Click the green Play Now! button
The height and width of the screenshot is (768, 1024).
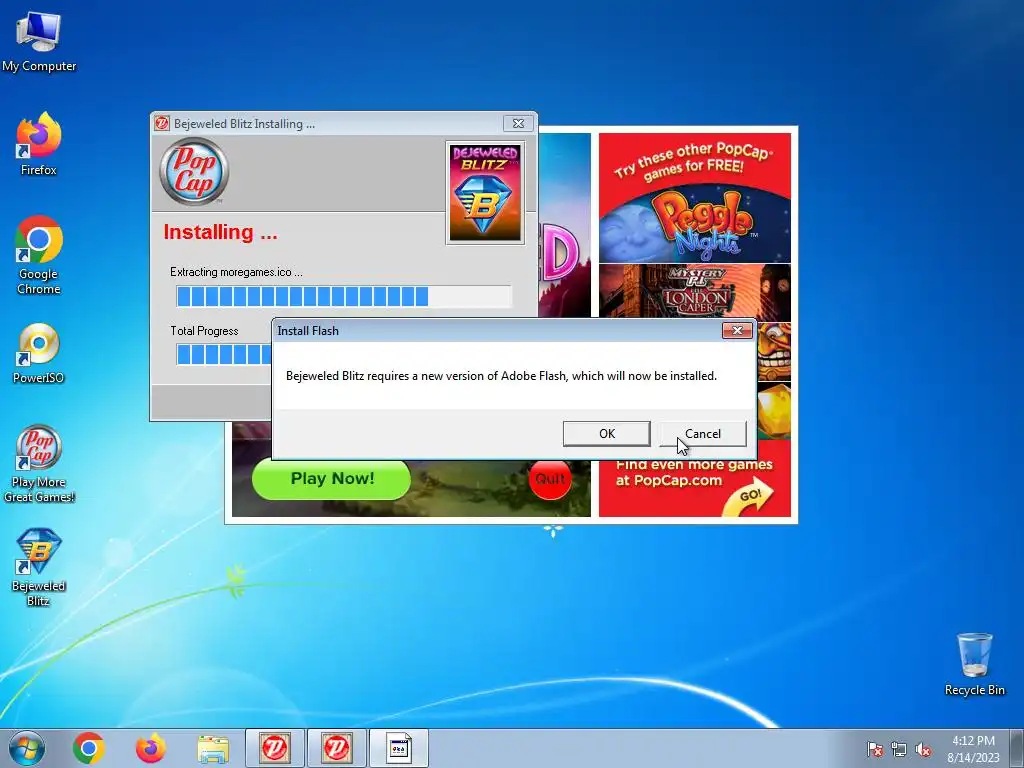click(x=332, y=479)
